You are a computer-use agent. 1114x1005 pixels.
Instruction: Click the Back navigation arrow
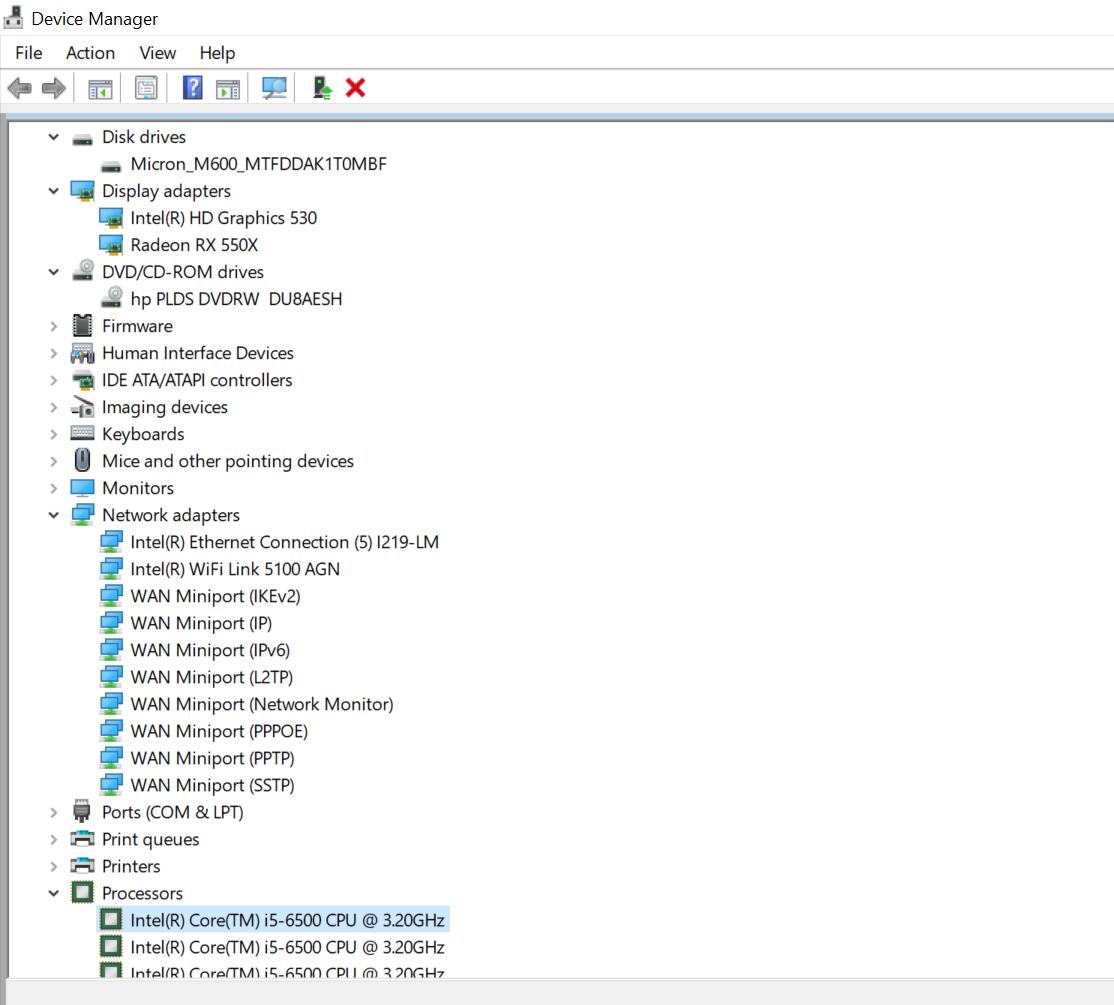[18, 88]
